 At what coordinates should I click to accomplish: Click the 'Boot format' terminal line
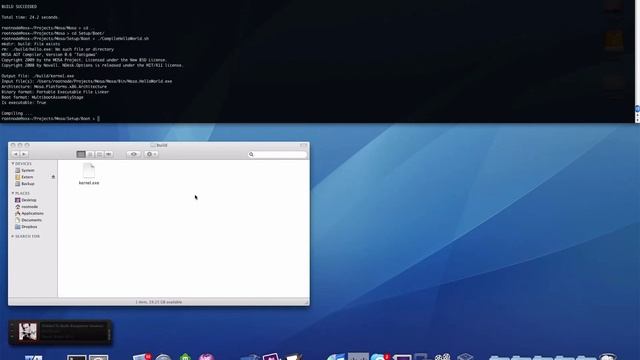point(42,98)
